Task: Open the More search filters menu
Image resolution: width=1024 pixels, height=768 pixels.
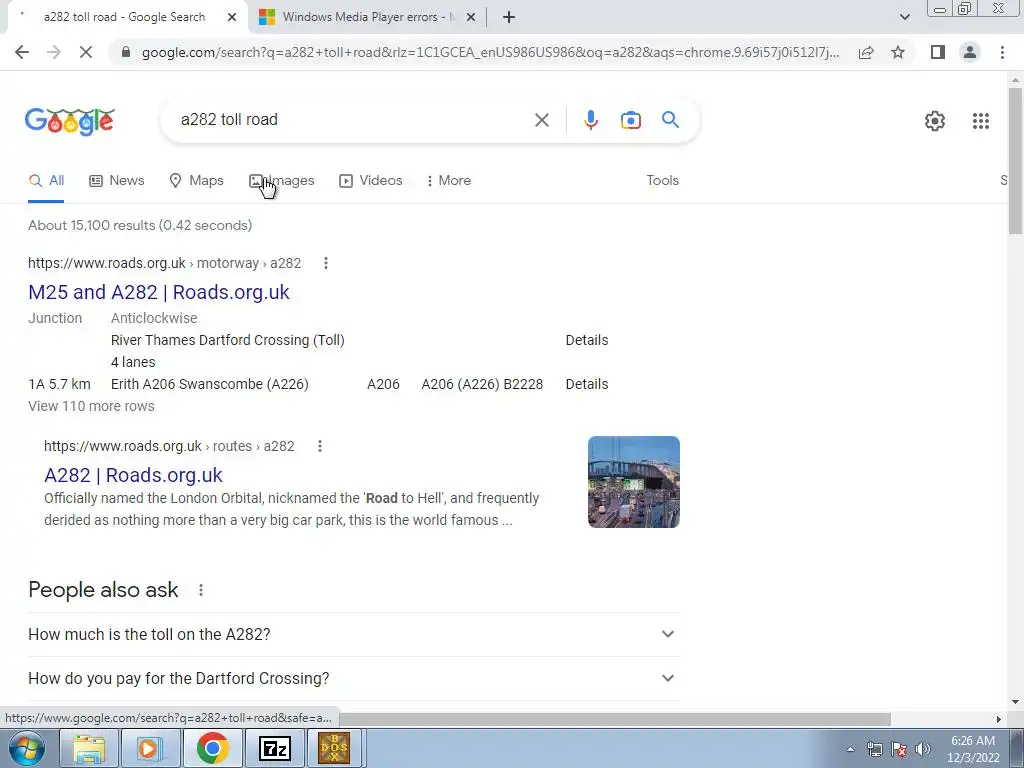Action: 448,180
